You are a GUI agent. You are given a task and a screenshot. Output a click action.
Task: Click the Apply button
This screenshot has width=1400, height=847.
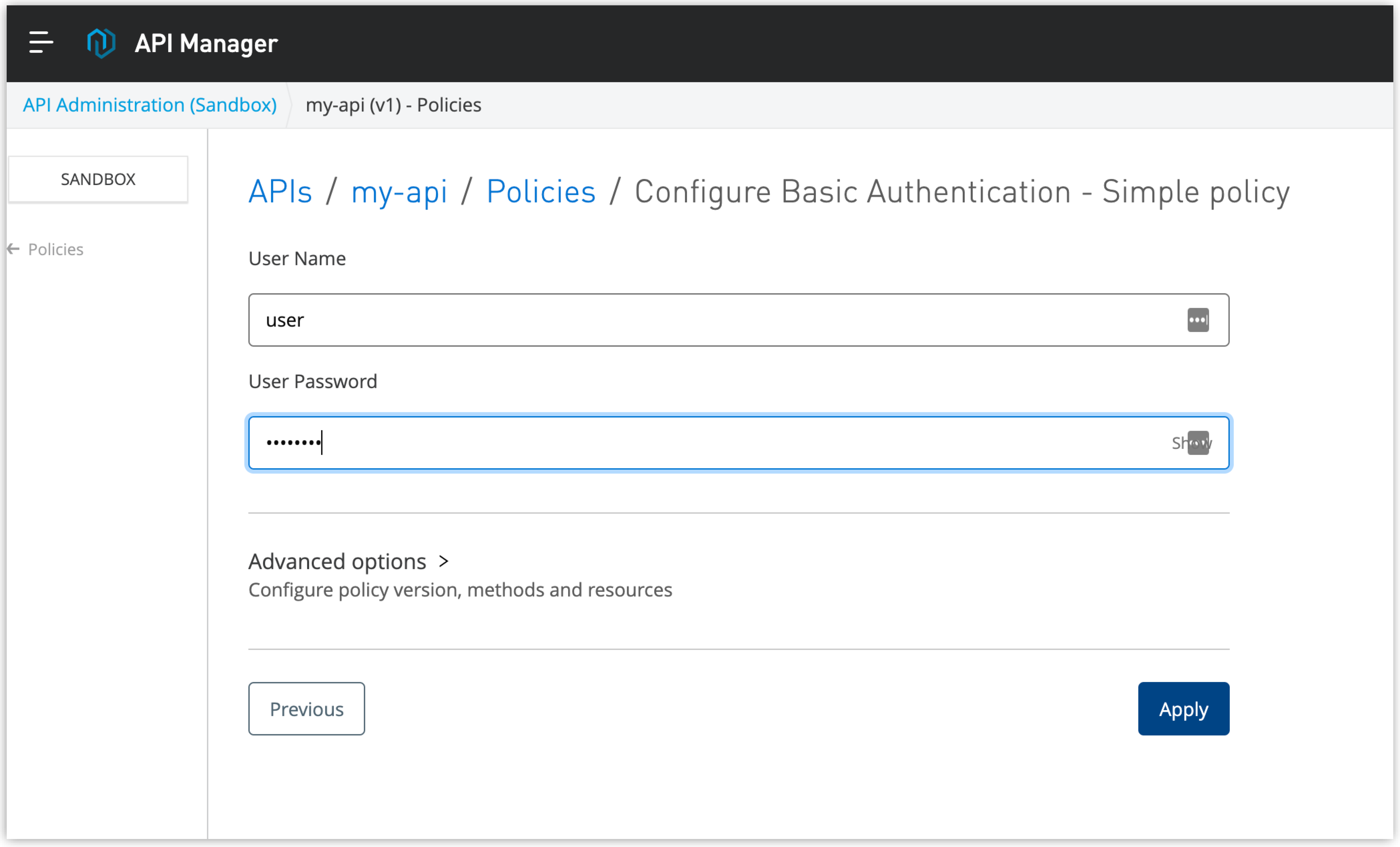[x=1184, y=709]
